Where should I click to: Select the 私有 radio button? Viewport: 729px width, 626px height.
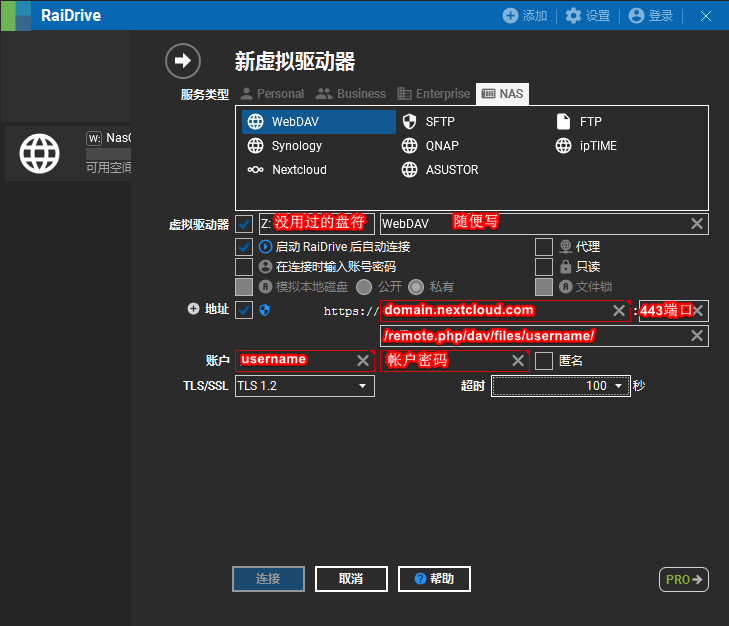[x=416, y=287]
